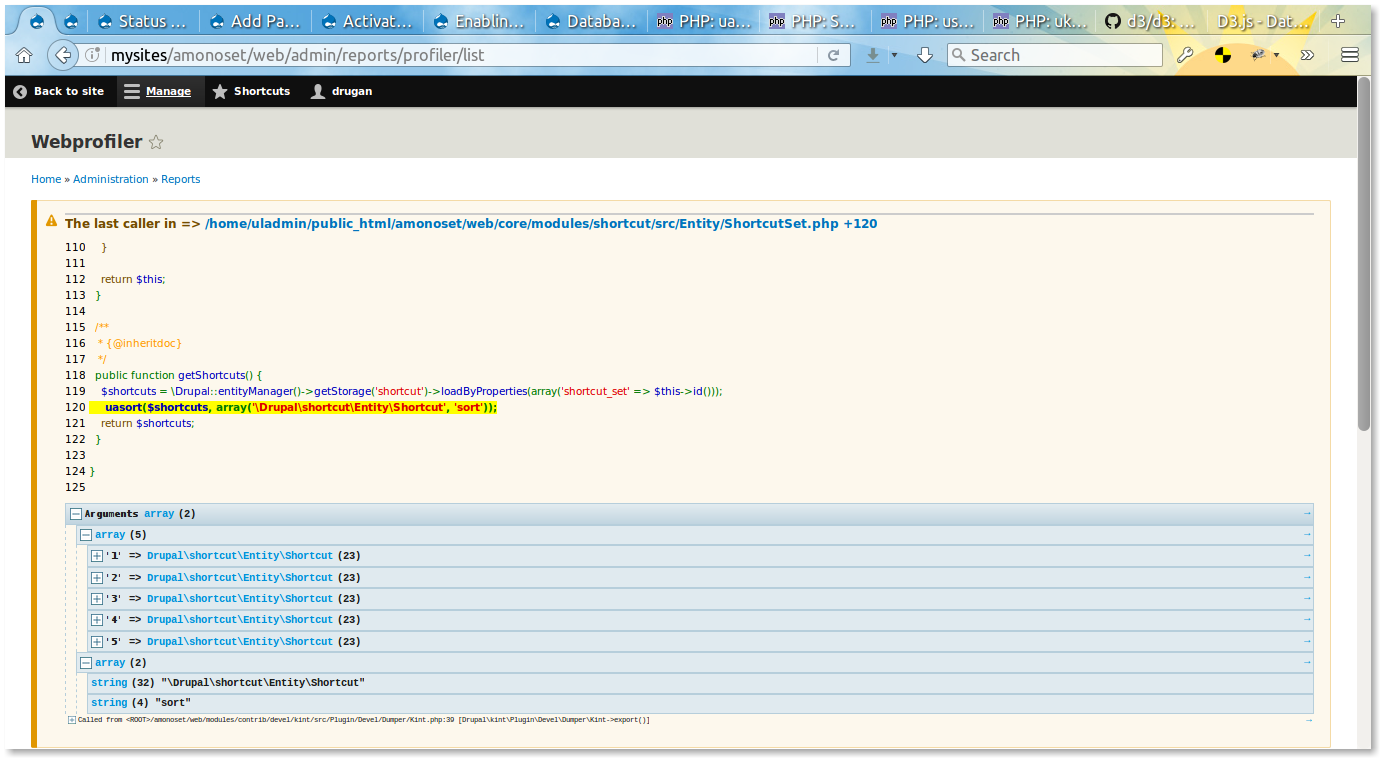The width and height of the screenshot is (1380, 758).
Task: Switch to the 'Add Pa...' tab
Action: point(254,21)
